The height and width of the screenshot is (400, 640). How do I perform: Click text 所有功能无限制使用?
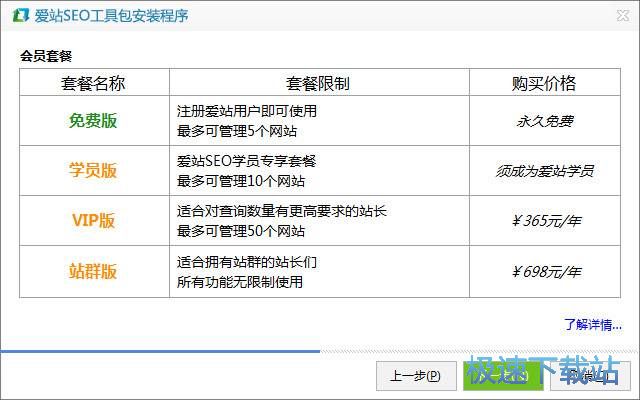tap(240, 282)
